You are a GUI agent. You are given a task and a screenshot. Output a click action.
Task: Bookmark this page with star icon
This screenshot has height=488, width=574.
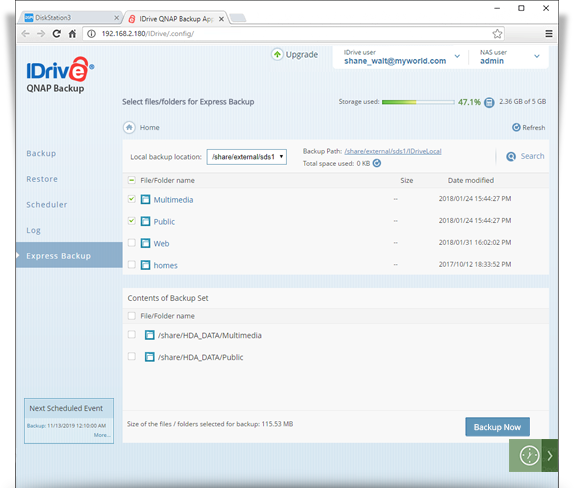tap(497, 34)
